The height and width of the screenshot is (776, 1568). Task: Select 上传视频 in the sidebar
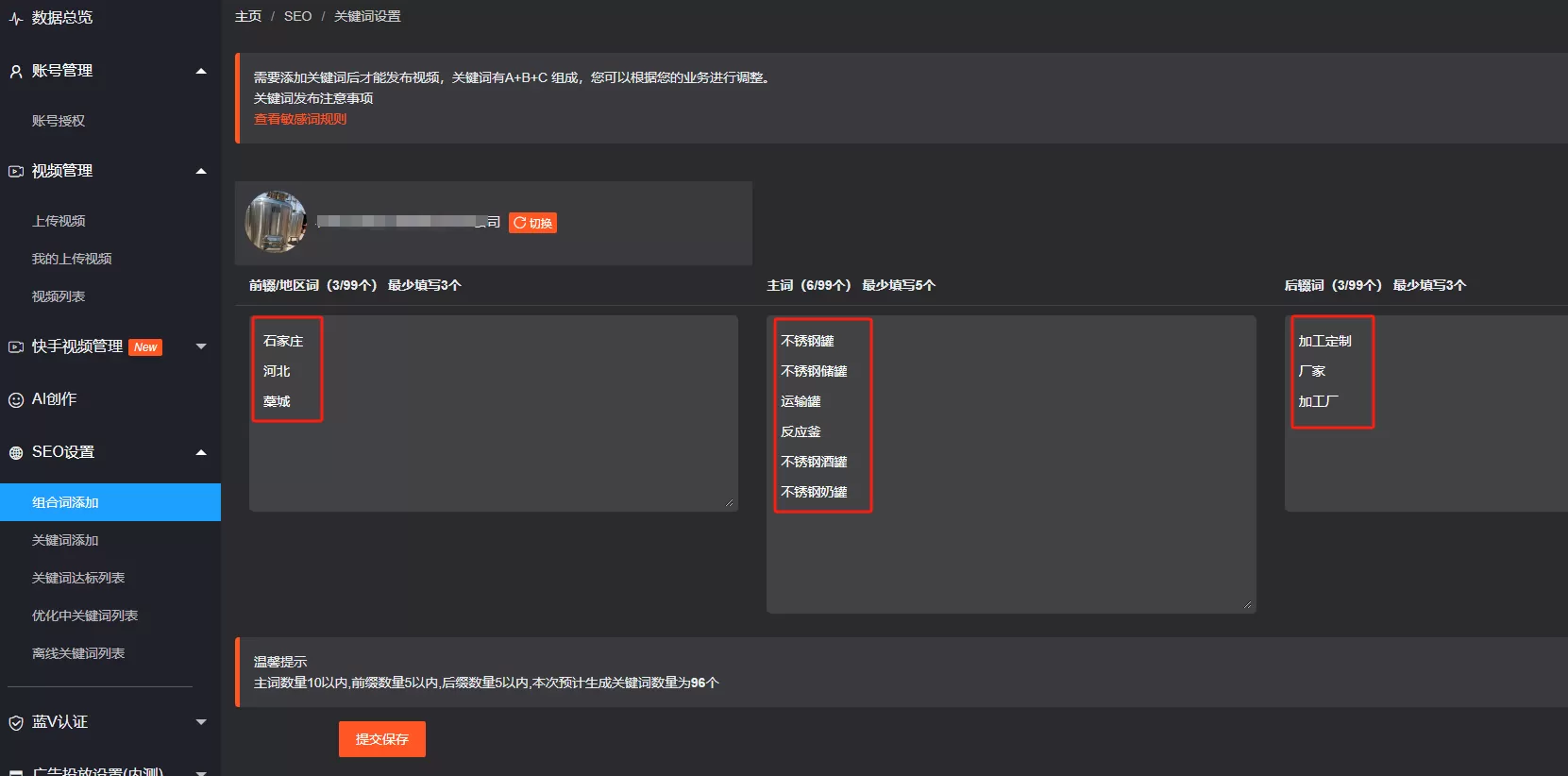pyautogui.click(x=59, y=221)
